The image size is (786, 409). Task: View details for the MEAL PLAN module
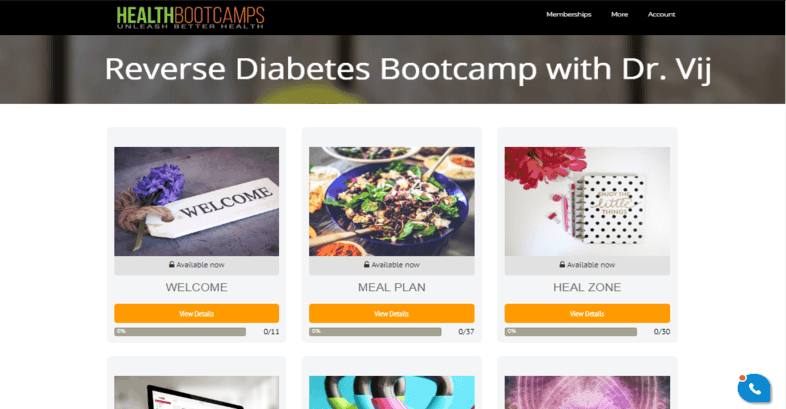point(391,313)
